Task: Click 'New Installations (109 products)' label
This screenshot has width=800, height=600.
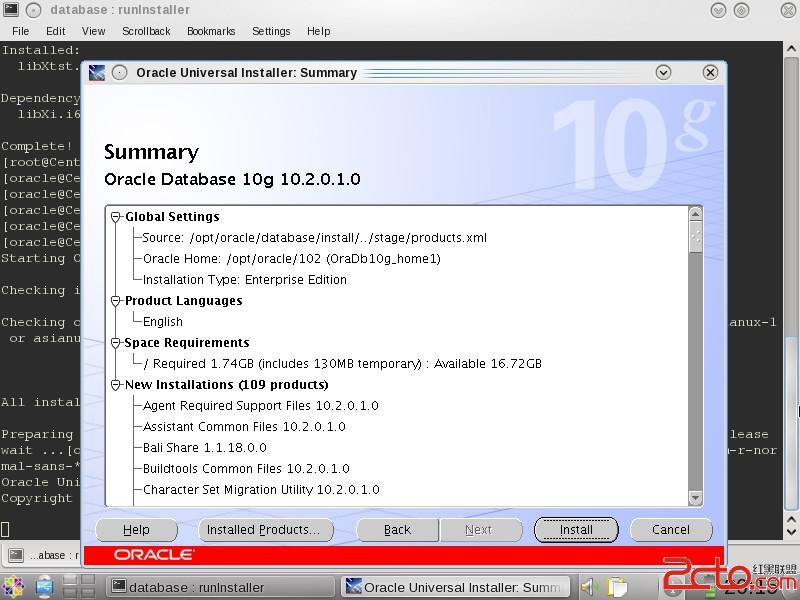Action: [x=227, y=385]
